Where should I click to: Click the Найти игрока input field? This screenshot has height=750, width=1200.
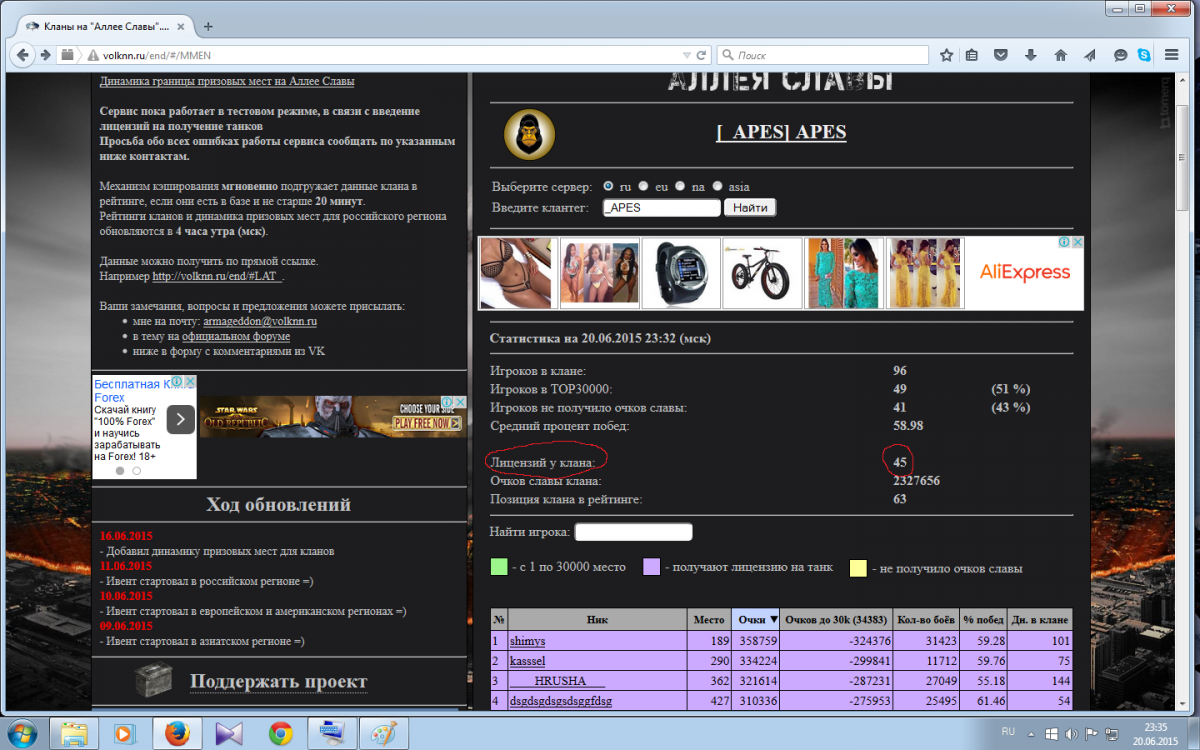pyautogui.click(x=633, y=532)
